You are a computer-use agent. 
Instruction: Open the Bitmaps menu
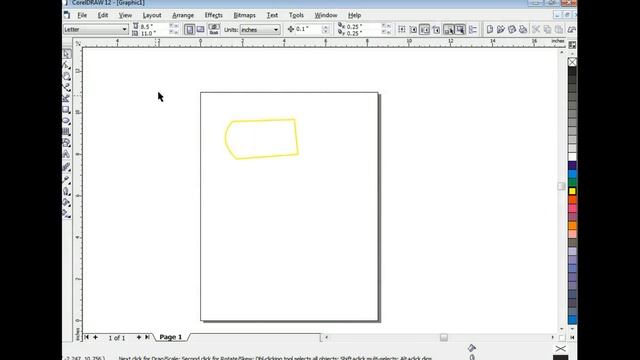click(x=244, y=15)
